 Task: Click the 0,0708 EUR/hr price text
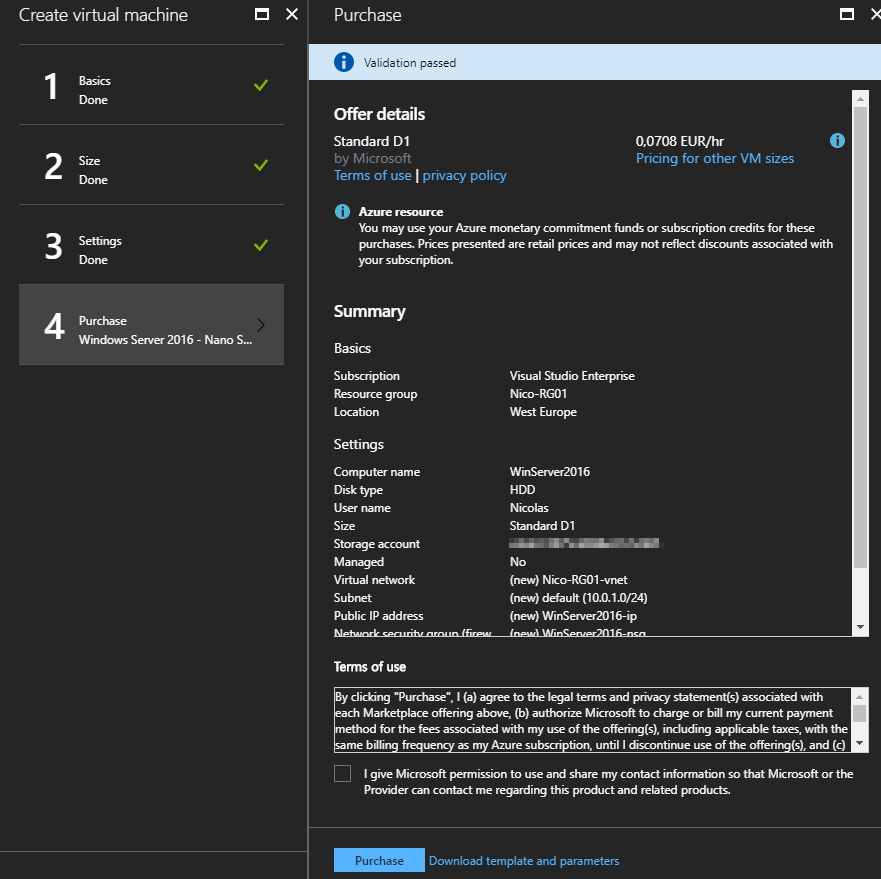point(679,141)
